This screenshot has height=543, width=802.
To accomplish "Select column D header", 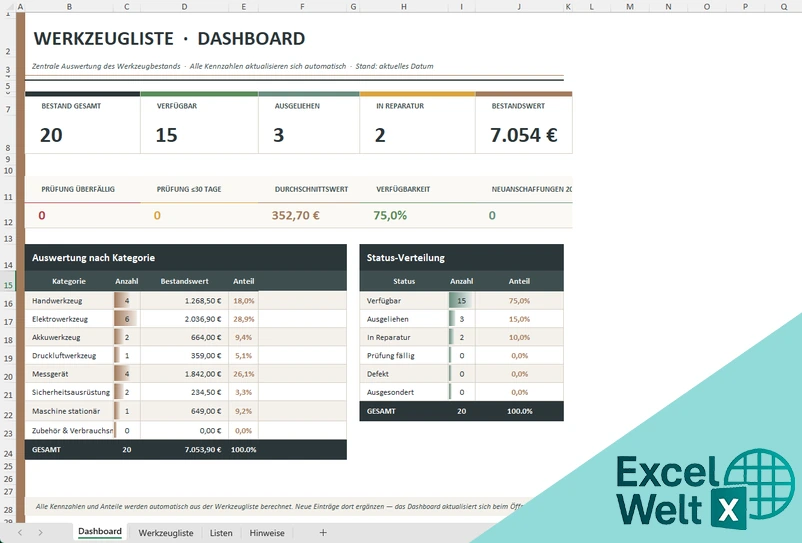I will (x=184, y=7).
